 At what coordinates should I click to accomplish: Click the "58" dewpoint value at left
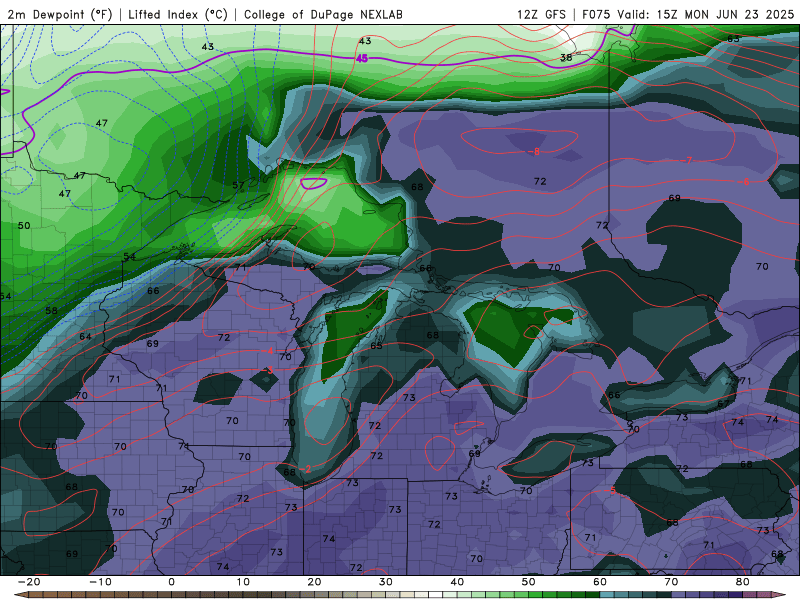pyautogui.click(x=52, y=311)
